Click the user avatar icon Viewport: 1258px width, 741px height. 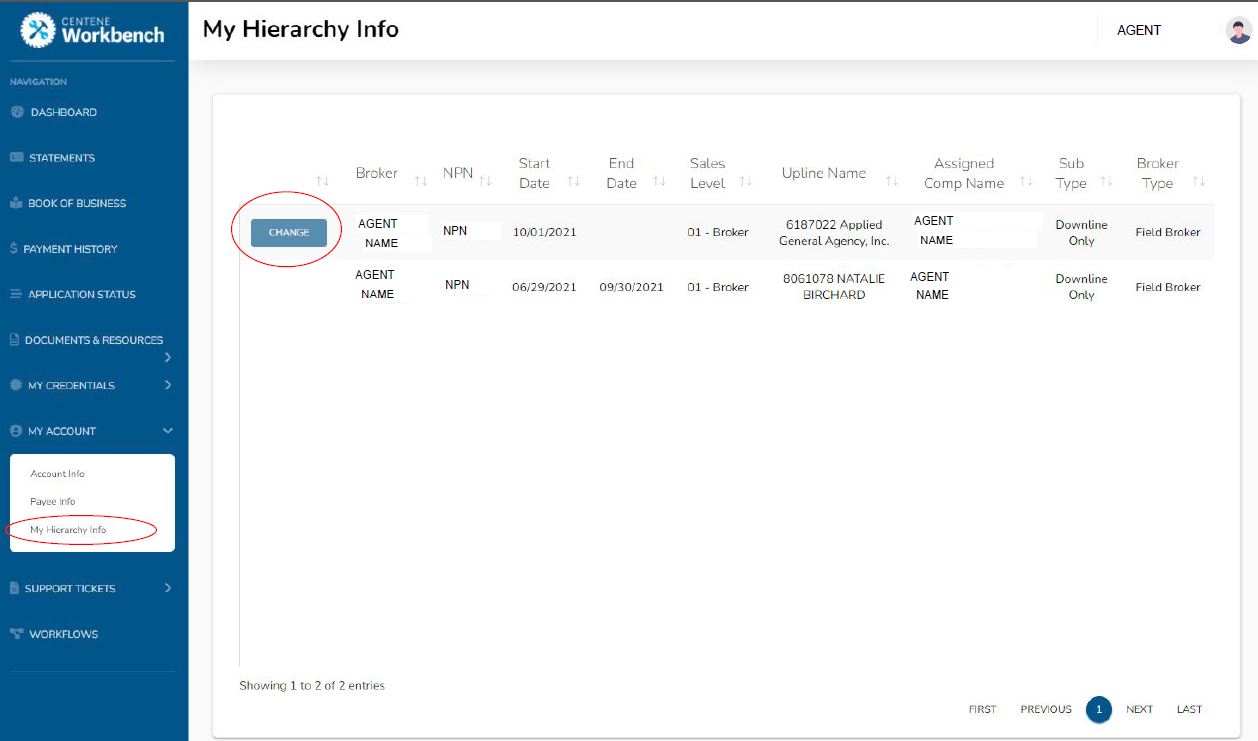1238,30
